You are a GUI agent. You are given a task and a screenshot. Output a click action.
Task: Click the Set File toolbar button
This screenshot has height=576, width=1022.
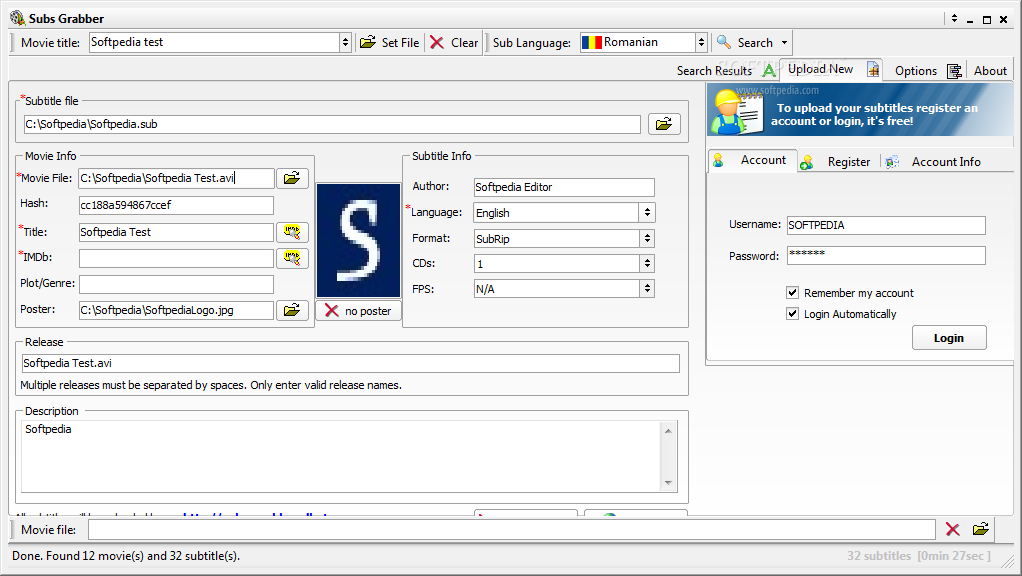(390, 42)
